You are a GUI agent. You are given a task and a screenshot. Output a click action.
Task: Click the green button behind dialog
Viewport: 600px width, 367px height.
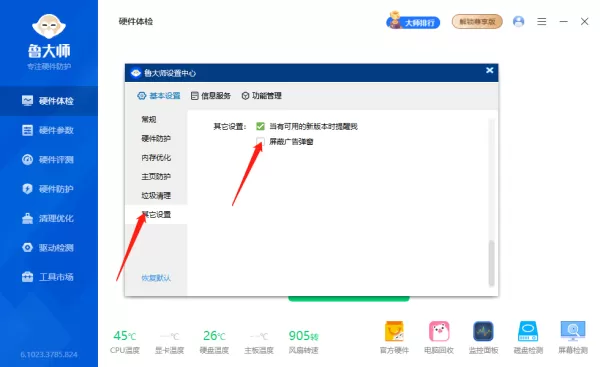tap(349, 298)
